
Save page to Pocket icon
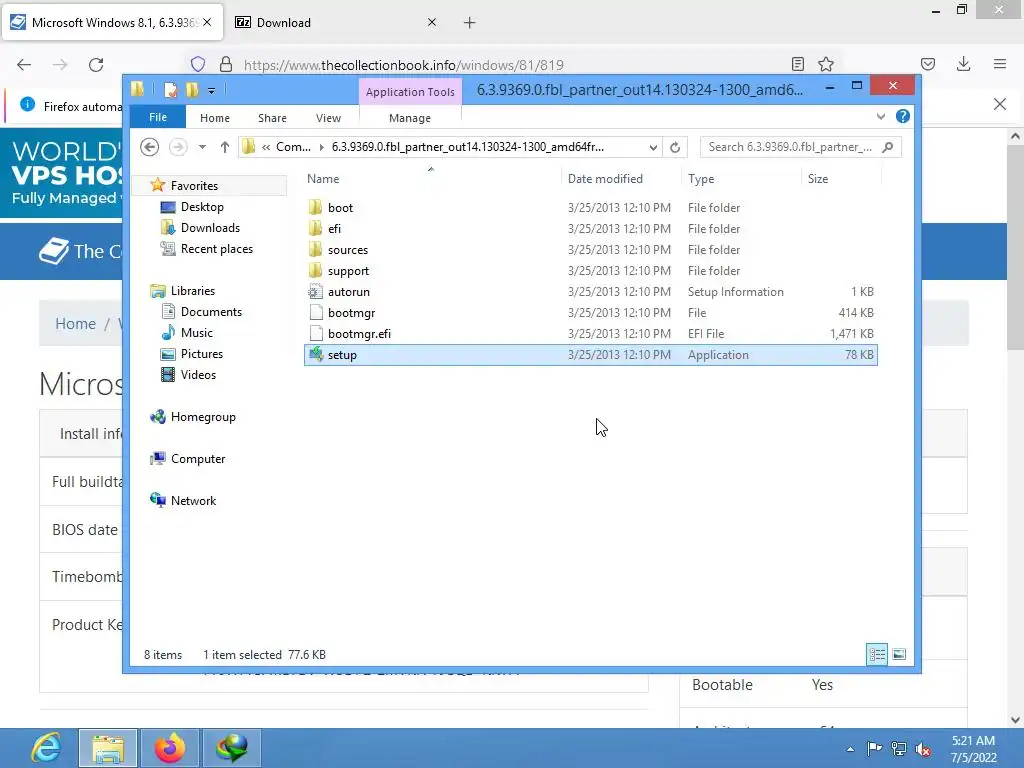click(x=928, y=64)
